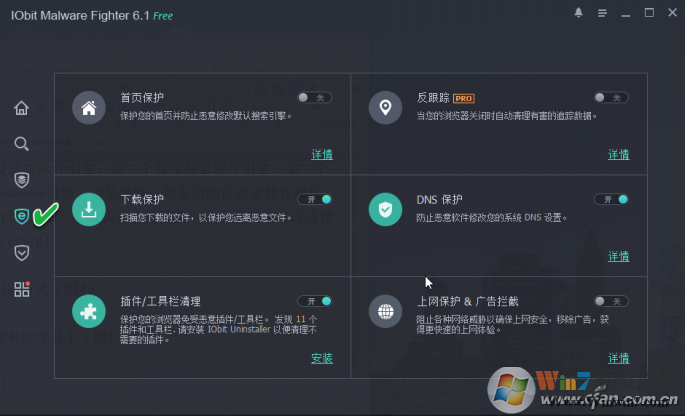Open the Home page in the sidebar
The height and width of the screenshot is (416, 685).
[x=21, y=108]
